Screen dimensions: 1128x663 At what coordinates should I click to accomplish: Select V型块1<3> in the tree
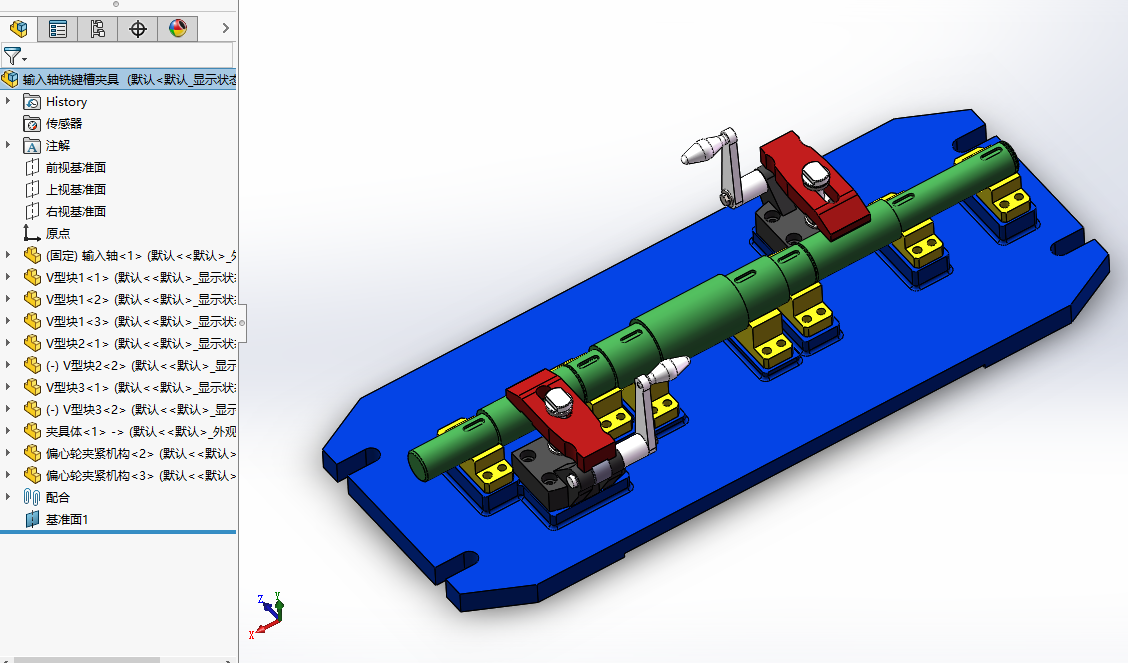141,321
